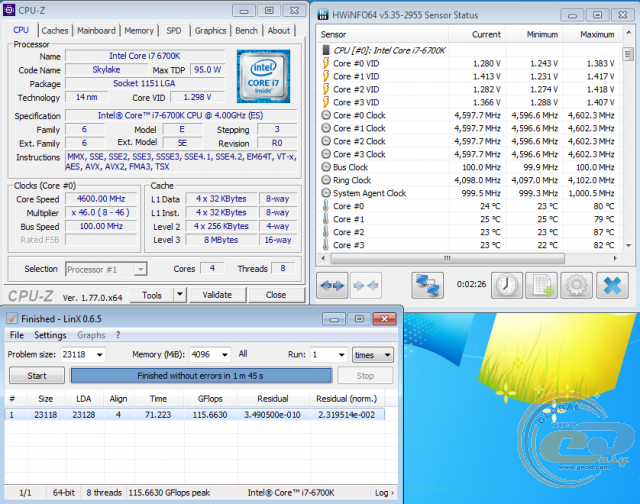Viewport: 640px width, 504px height.
Task: Click the Multiplier value x 46.0
Action: click(101, 213)
